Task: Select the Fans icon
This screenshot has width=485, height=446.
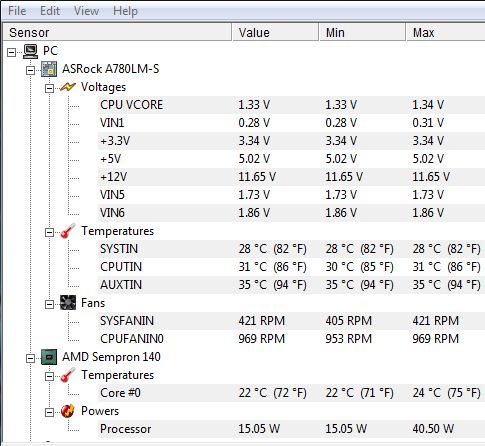Action: pyautogui.click(x=68, y=303)
